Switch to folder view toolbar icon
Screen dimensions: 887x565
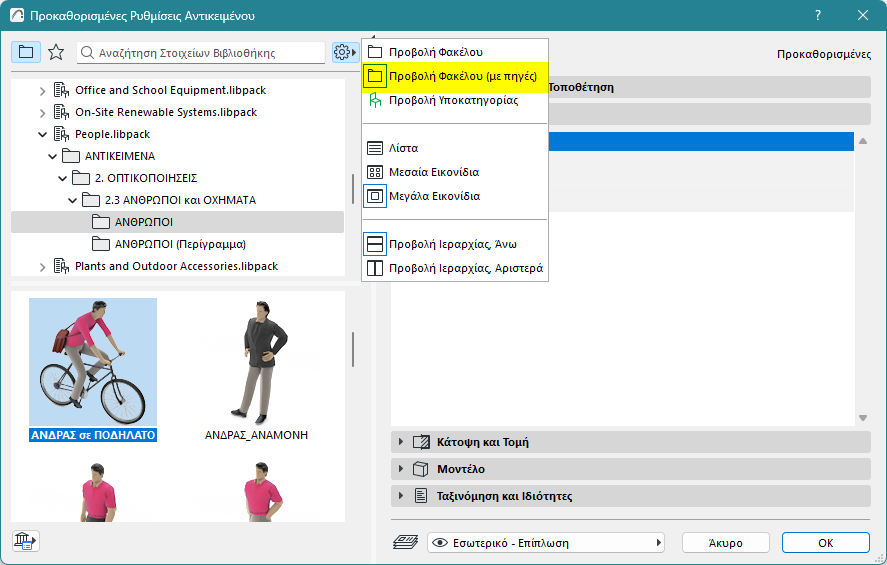(26, 53)
